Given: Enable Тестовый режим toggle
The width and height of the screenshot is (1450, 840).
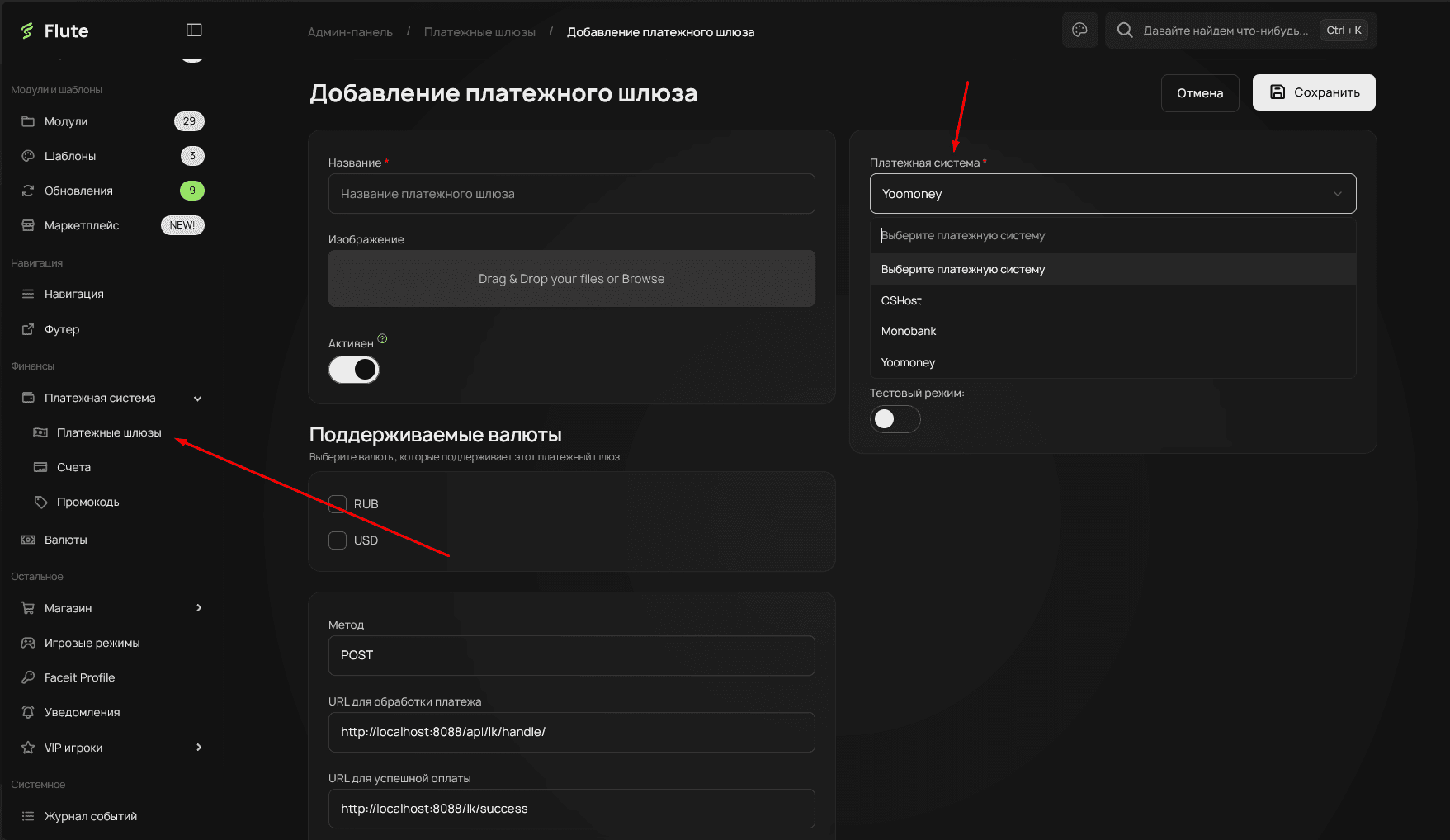Looking at the screenshot, I should click(895, 419).
